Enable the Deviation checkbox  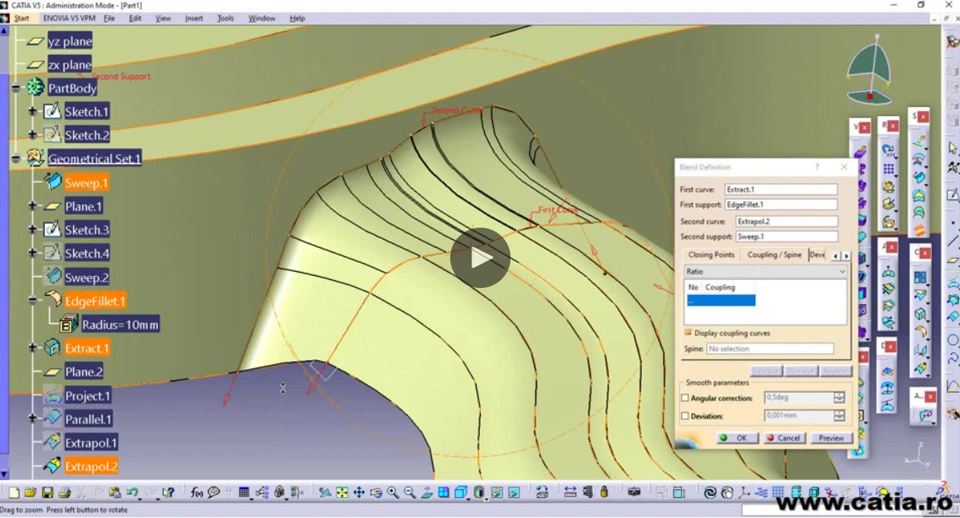(x=685, y=416)
